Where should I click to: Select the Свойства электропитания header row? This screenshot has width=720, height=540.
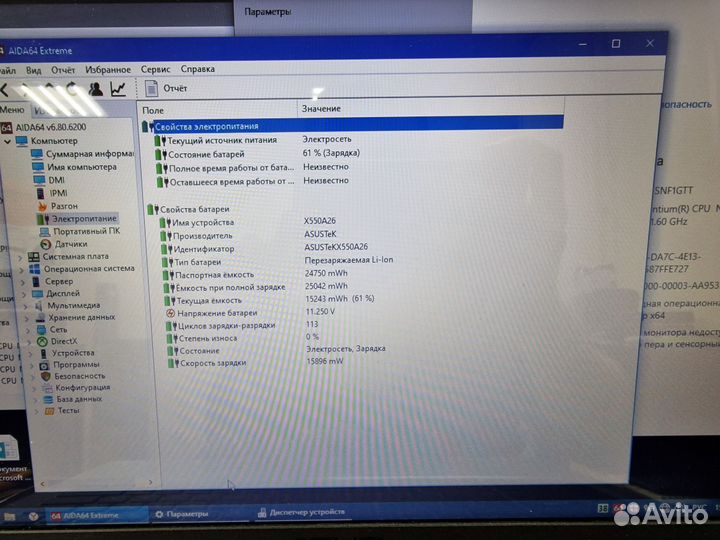tap(352, 125)
